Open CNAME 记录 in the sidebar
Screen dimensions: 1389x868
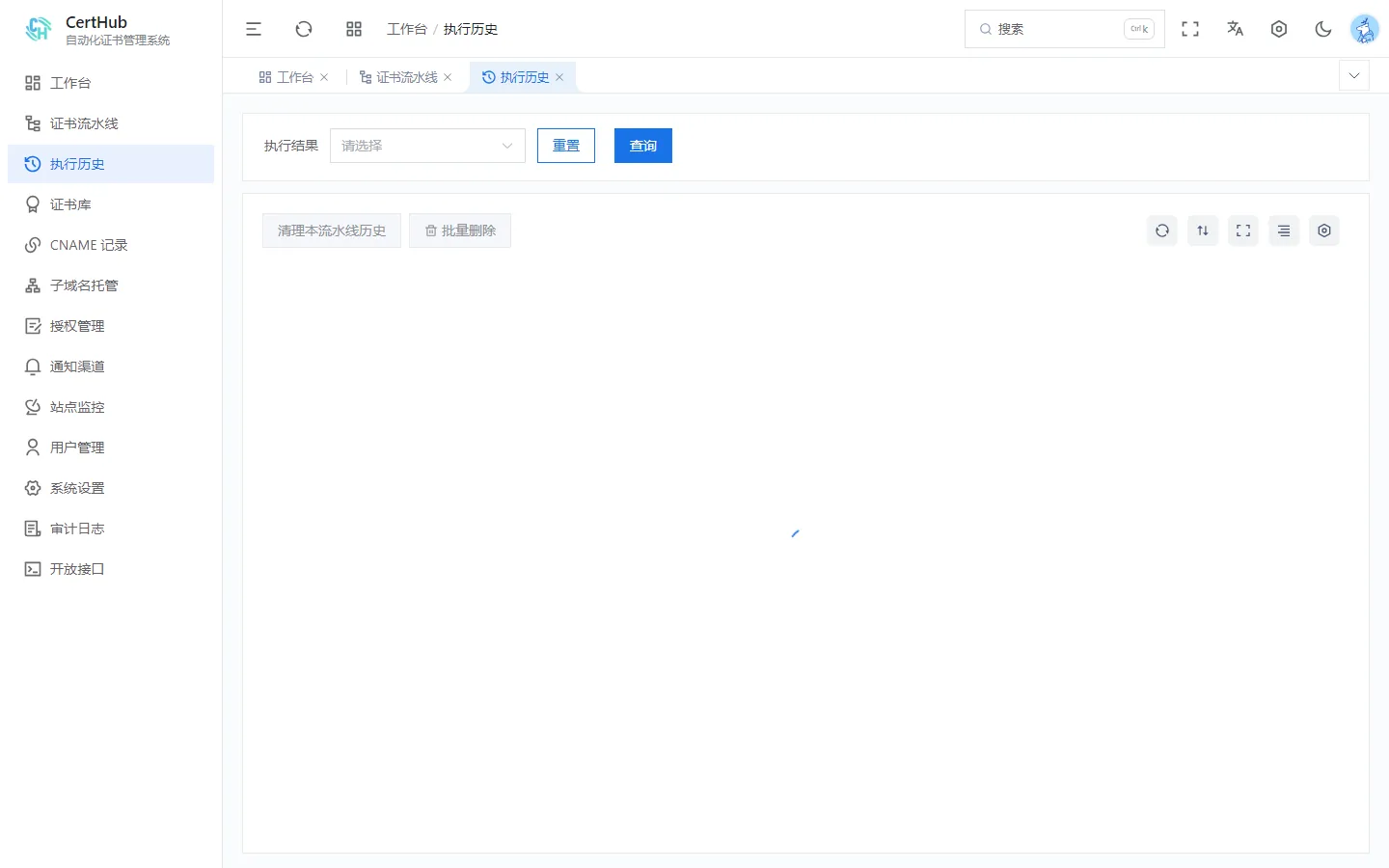[x=111, y=245]
